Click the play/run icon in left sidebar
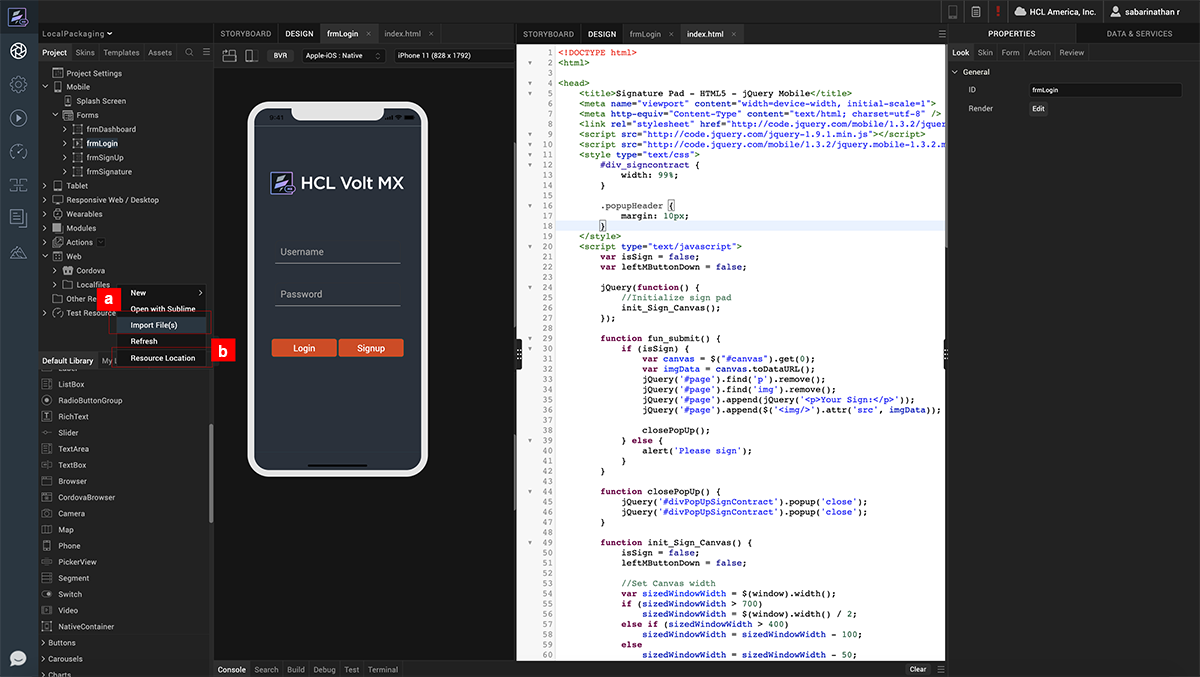This screenshot has width=1200, height=677. 18,118
